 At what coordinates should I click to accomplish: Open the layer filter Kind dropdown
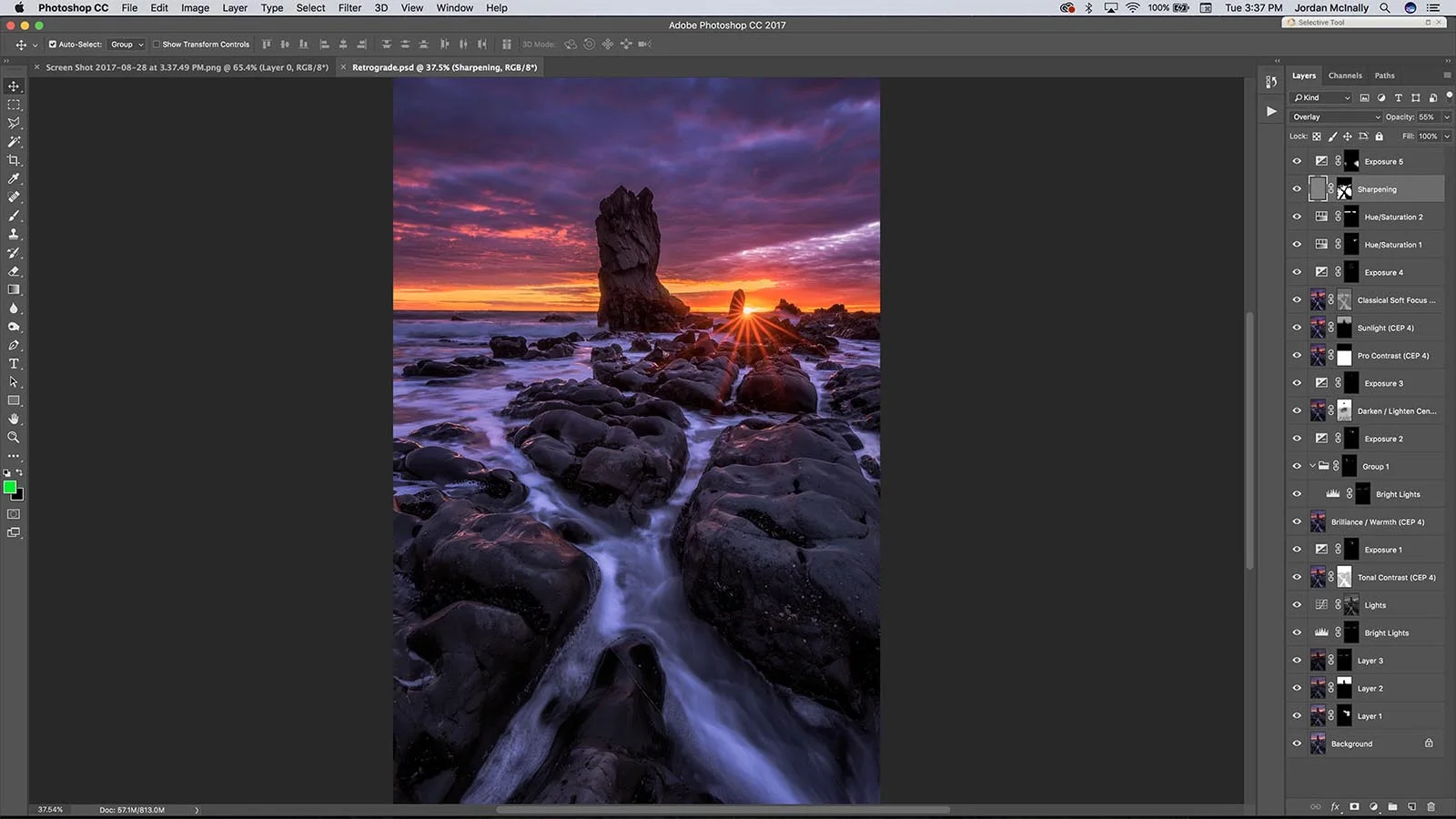coord(1322,97)
